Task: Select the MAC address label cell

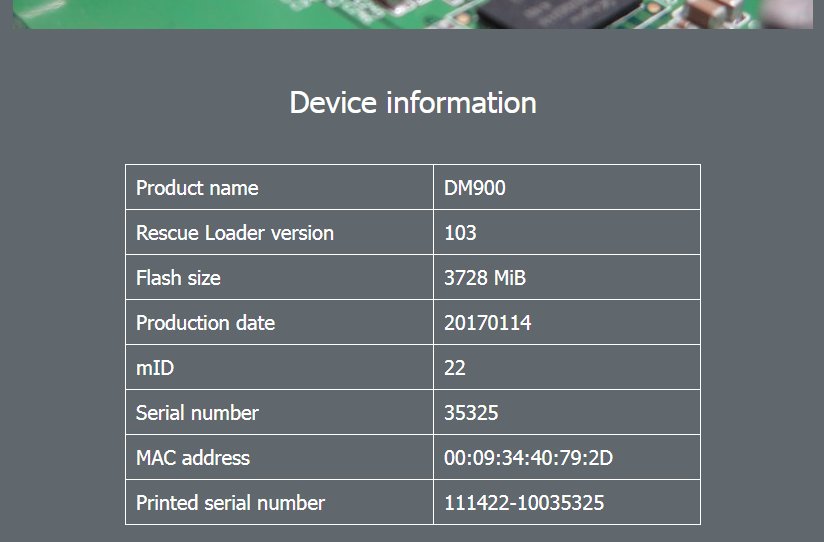Action: coord(193,458)
